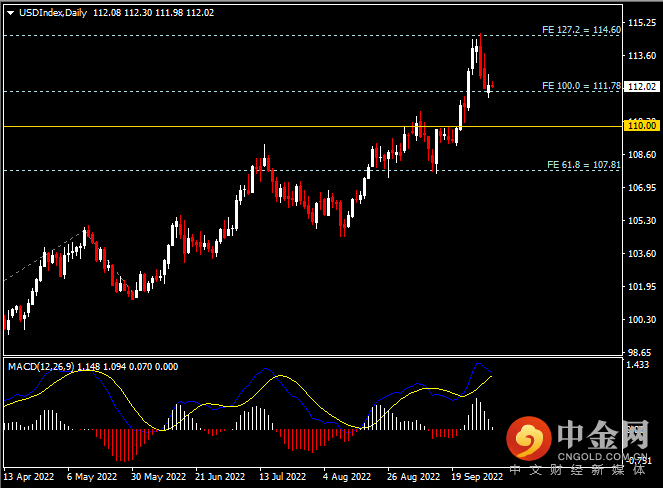Click the 113.60 price axis label
This screenshot has height=488, width=663.
(642, 56)
